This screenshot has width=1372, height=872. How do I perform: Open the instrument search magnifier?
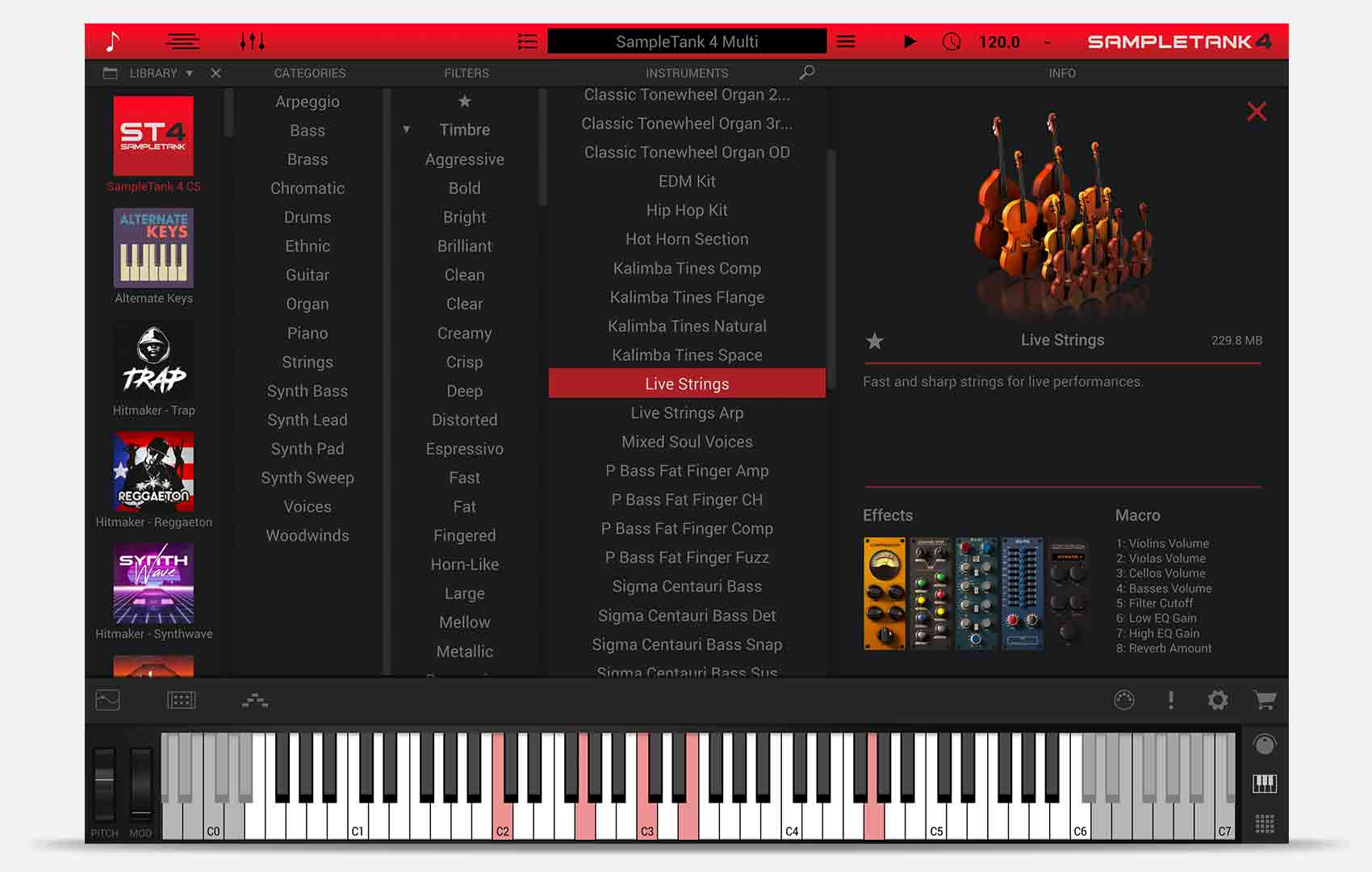tap(806, 73)
